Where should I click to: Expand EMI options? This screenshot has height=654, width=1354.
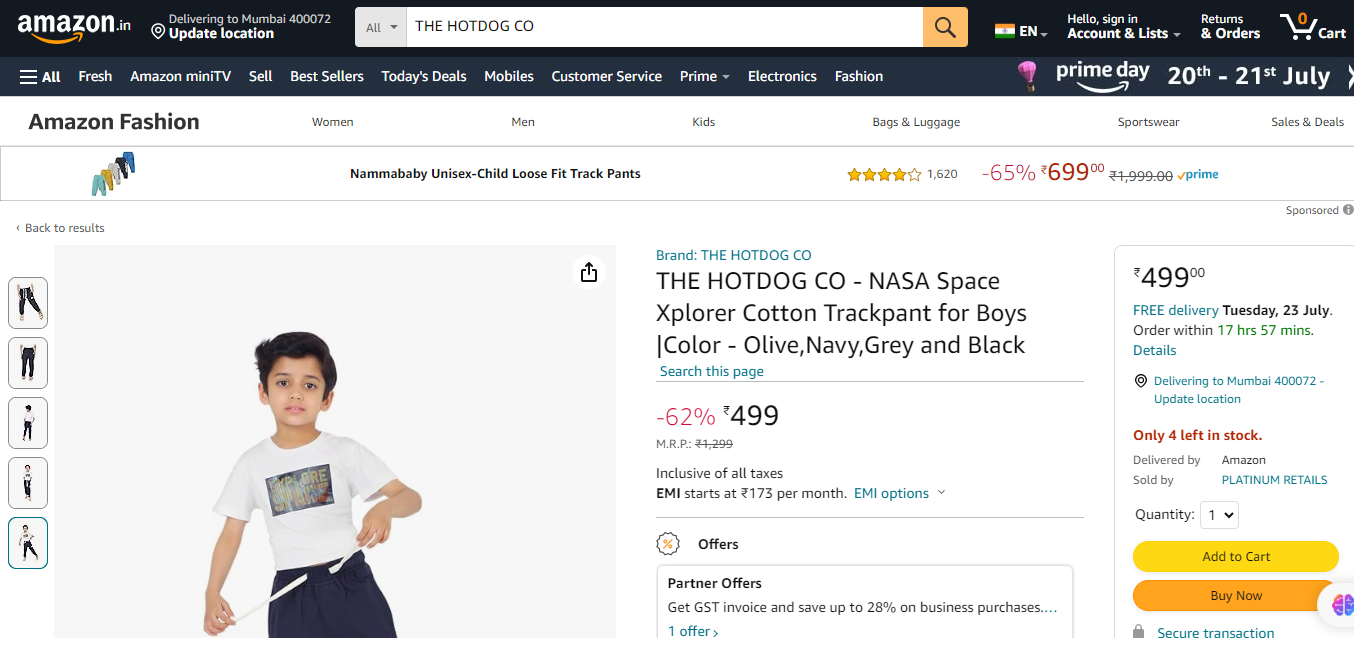[x=899, y=493]
